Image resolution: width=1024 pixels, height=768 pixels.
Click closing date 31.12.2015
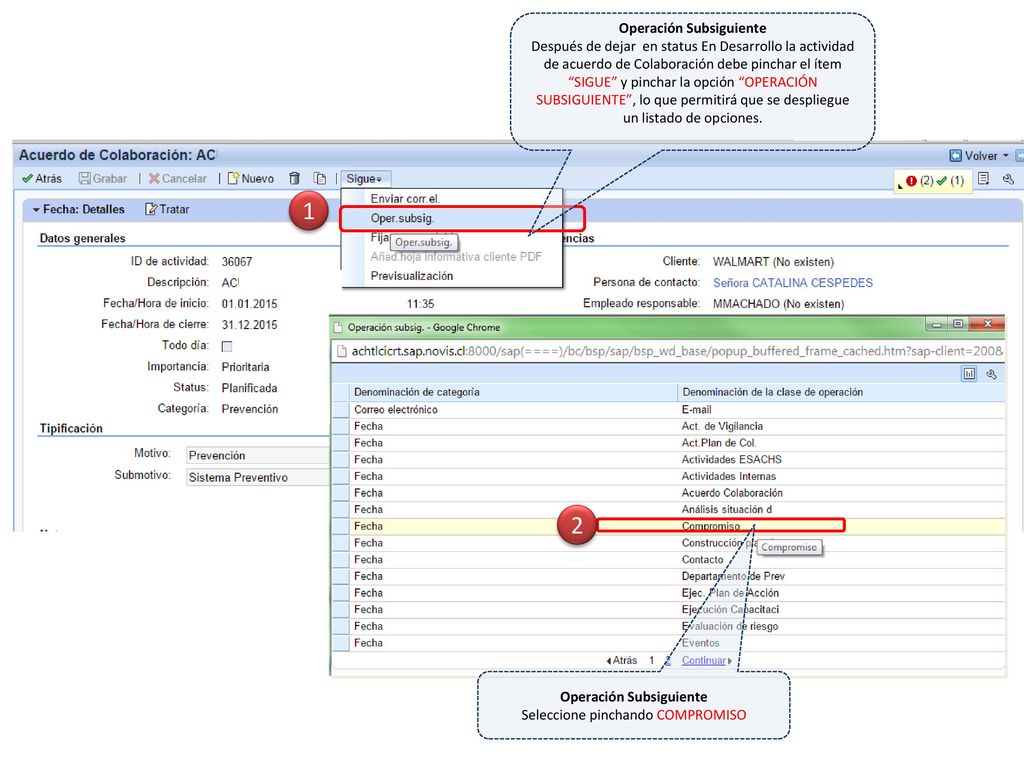249,325
